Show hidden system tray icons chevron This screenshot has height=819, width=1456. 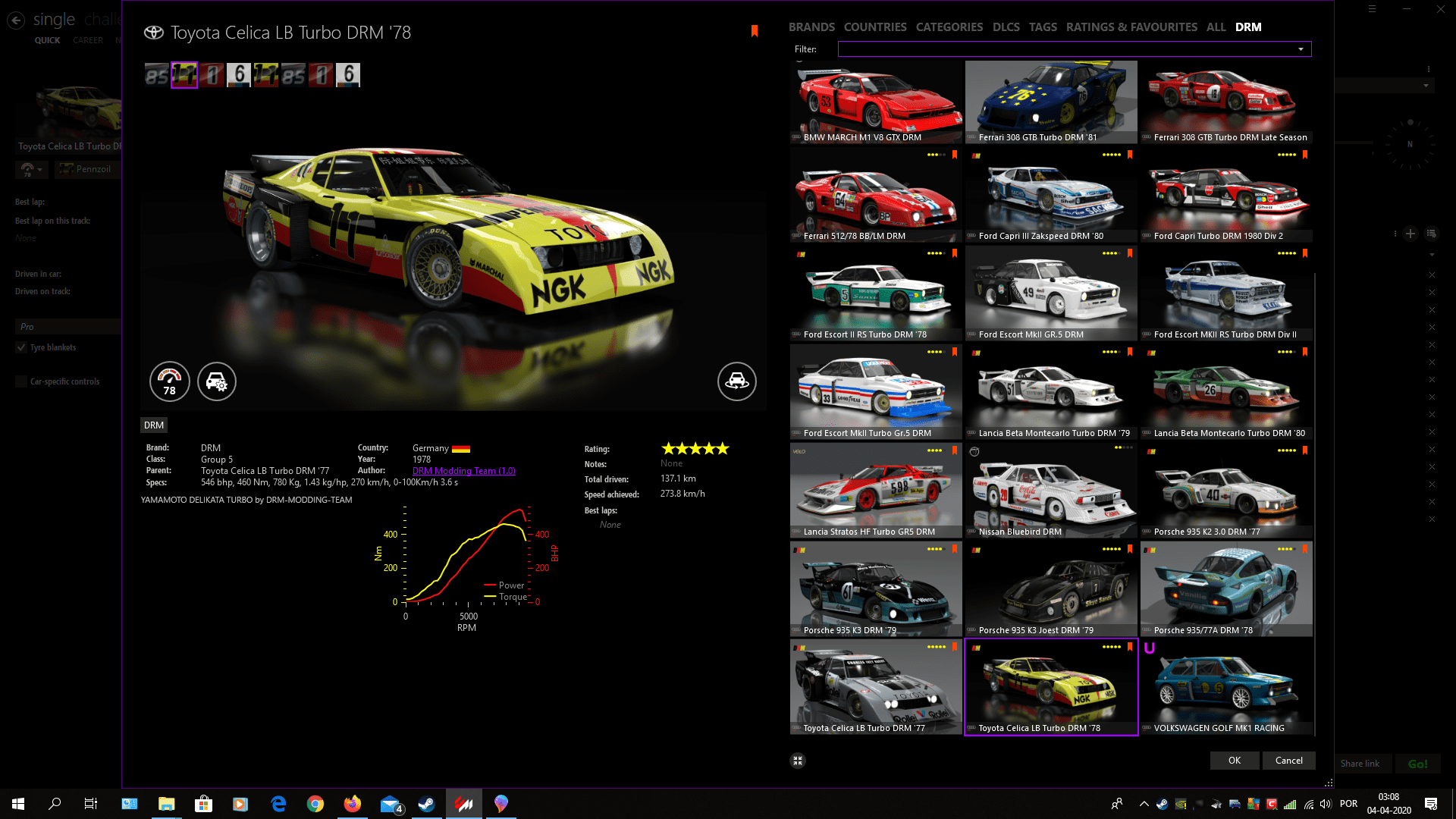coord(1144,804)
